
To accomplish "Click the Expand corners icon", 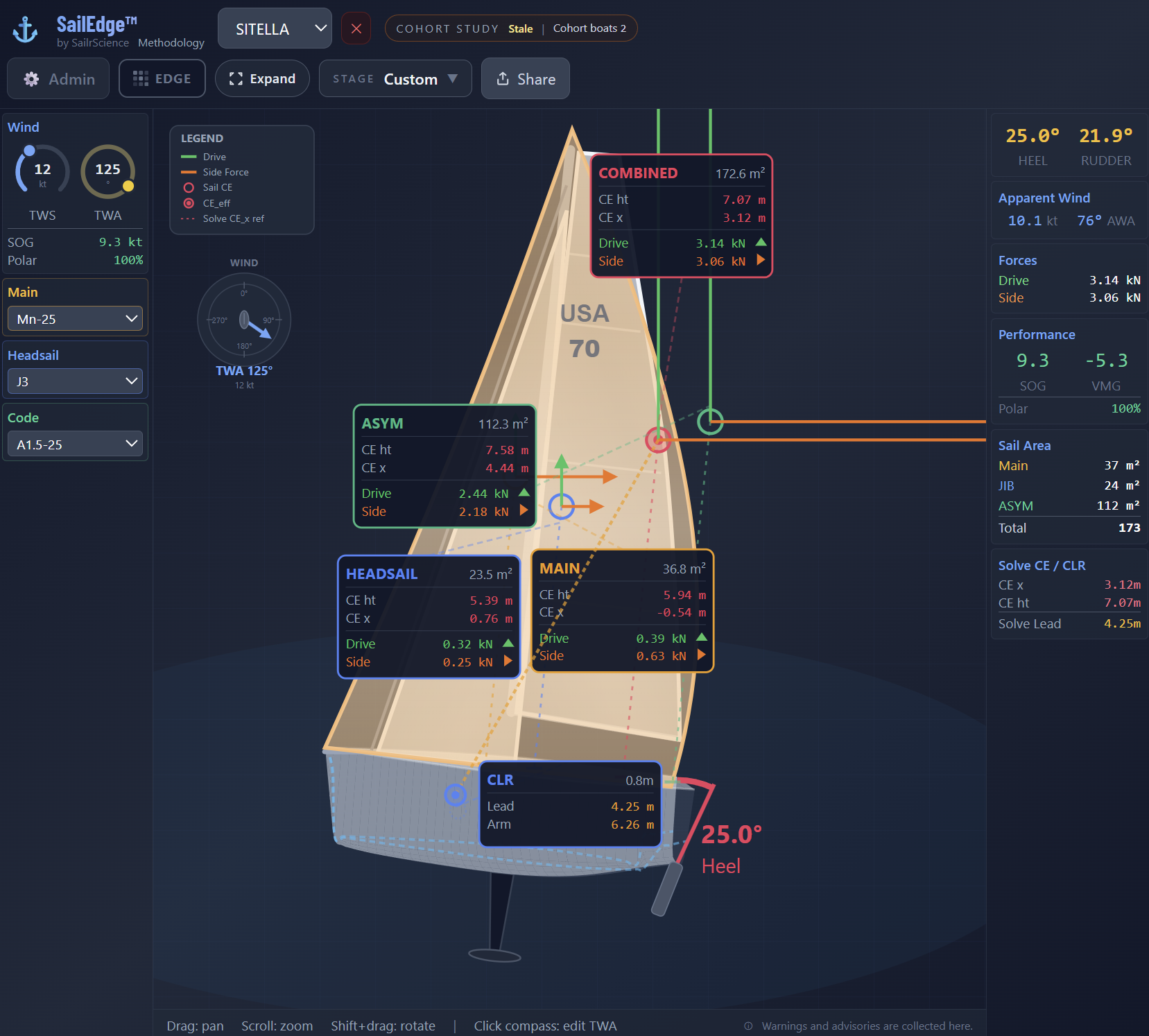I will (x=236, y=78).
